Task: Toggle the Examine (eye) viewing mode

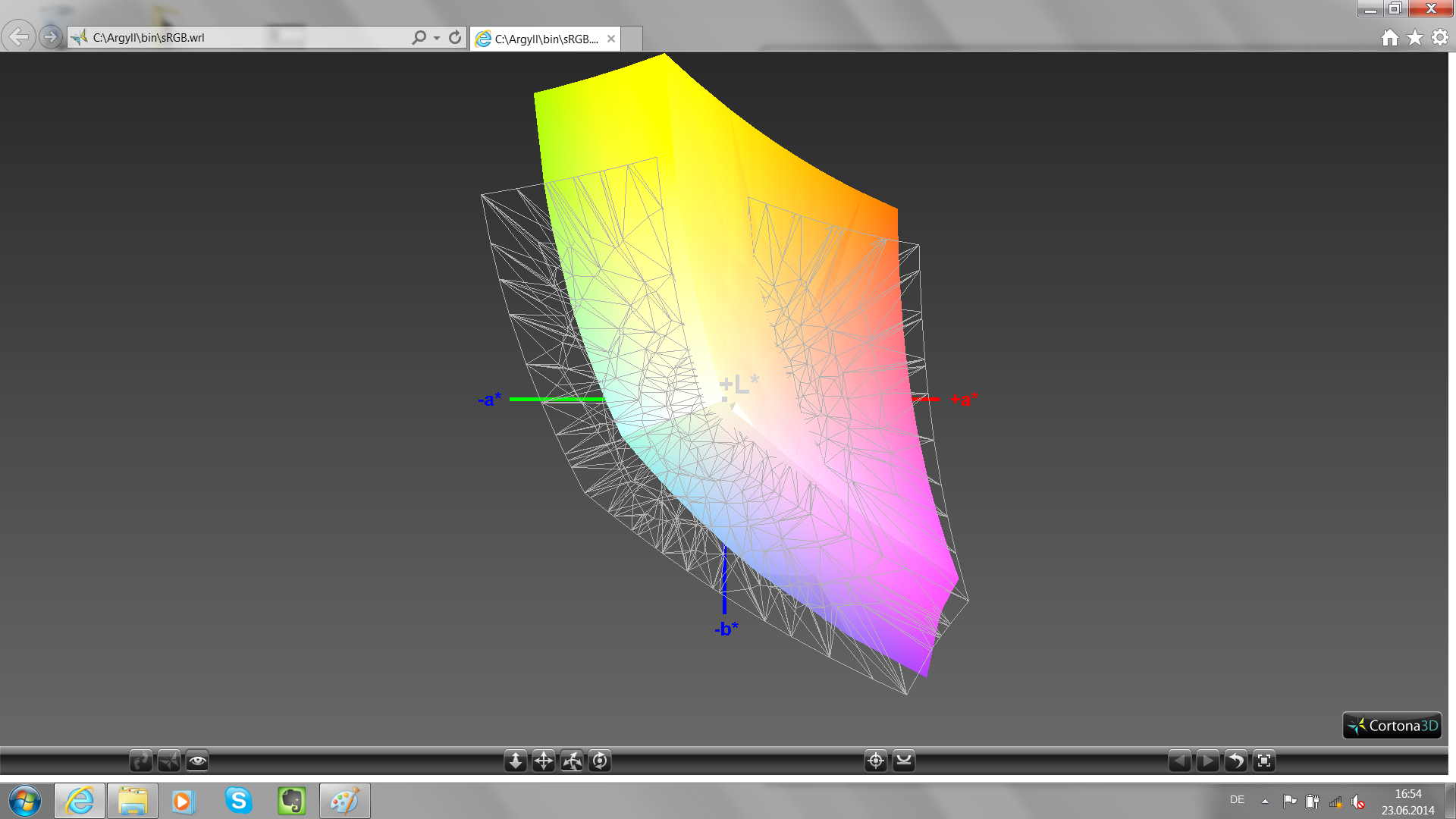Action: [197, 761]
